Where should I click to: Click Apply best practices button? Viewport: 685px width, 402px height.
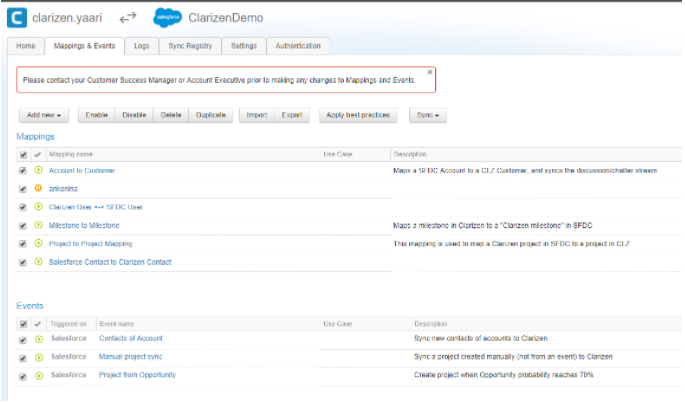pos(358,115)
